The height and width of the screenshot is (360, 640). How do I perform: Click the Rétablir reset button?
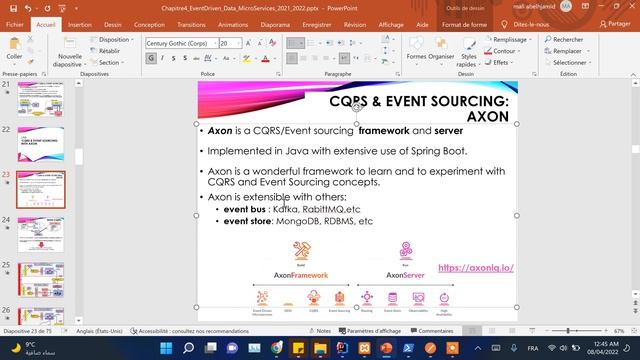(x=105, y=51)
